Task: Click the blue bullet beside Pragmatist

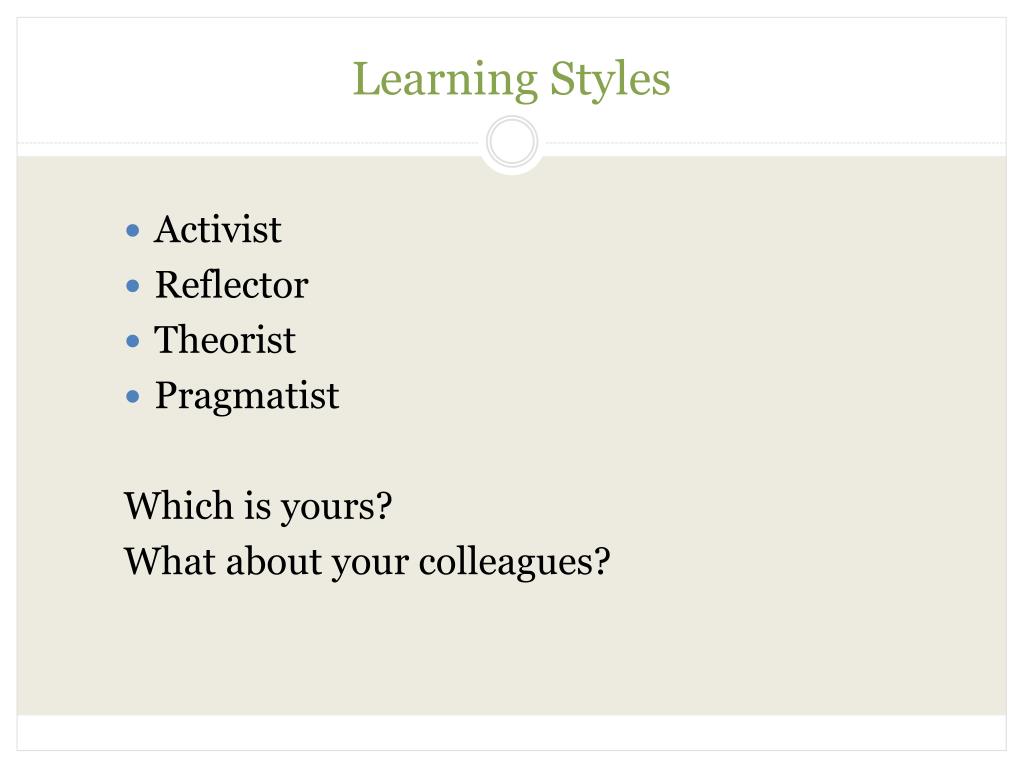Action: pos(133,396)
